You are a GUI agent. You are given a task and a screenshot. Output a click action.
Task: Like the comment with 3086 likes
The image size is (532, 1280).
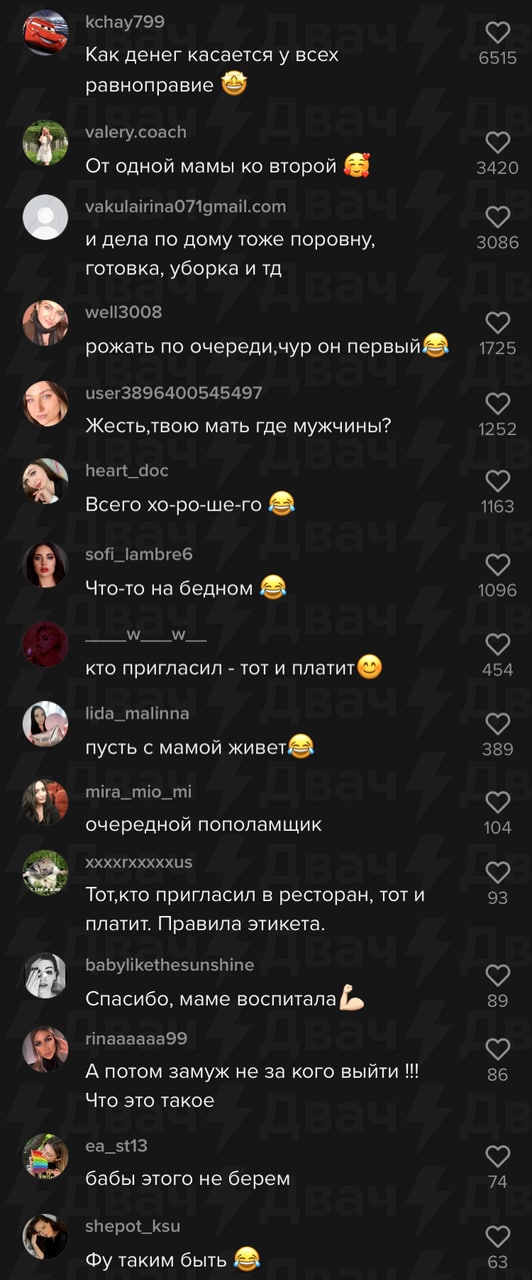pos(497,217)
